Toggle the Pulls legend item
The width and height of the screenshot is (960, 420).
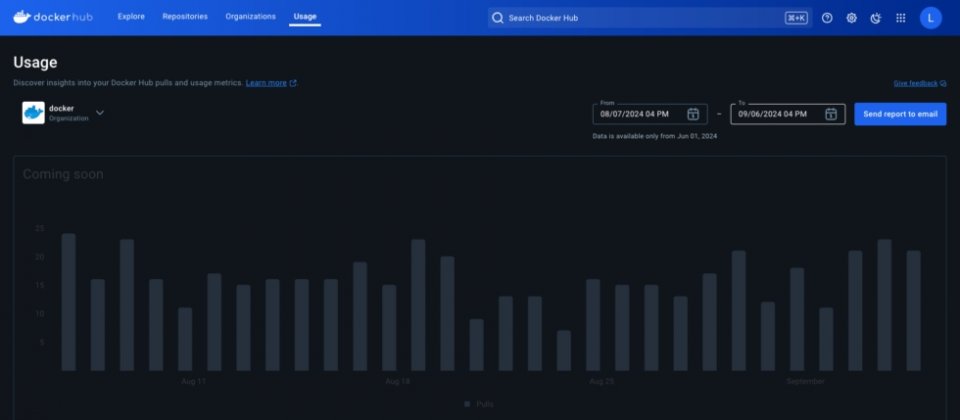pyautogui.click(x=479, y=404)
